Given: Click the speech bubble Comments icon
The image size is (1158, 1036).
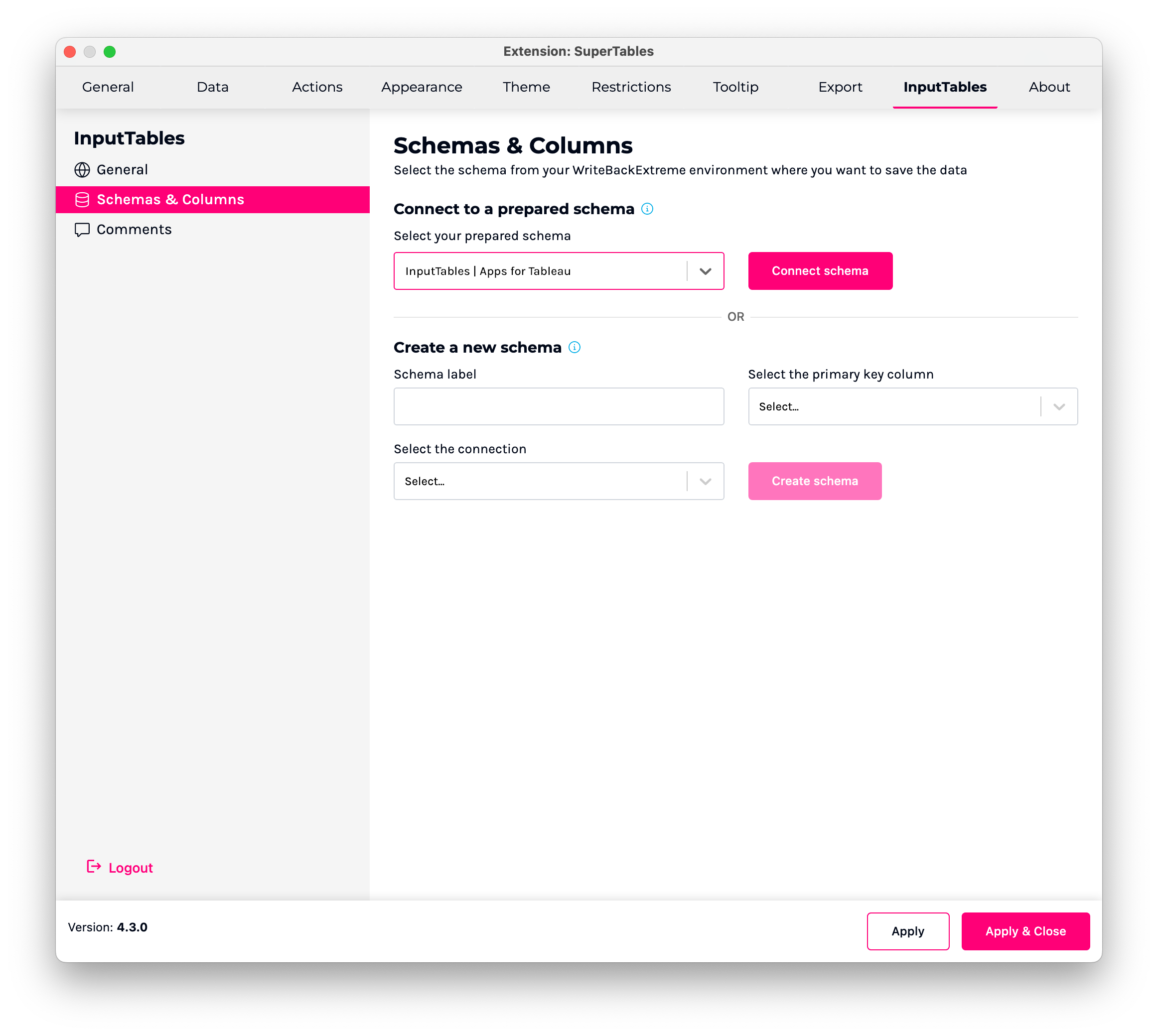Looking at the screenshot, I should [82, 230].
